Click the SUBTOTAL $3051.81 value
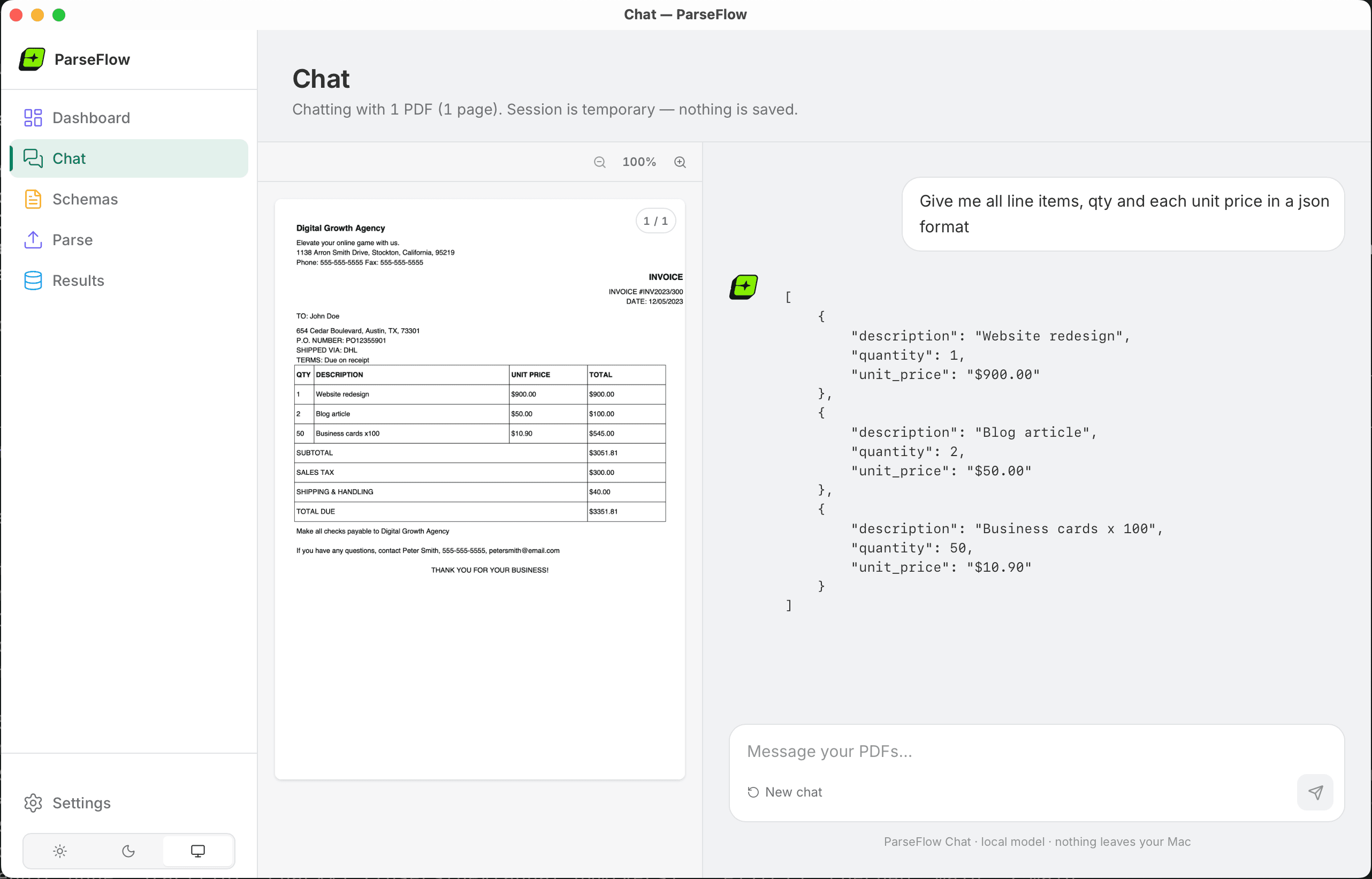 click(x=603, y=453)
